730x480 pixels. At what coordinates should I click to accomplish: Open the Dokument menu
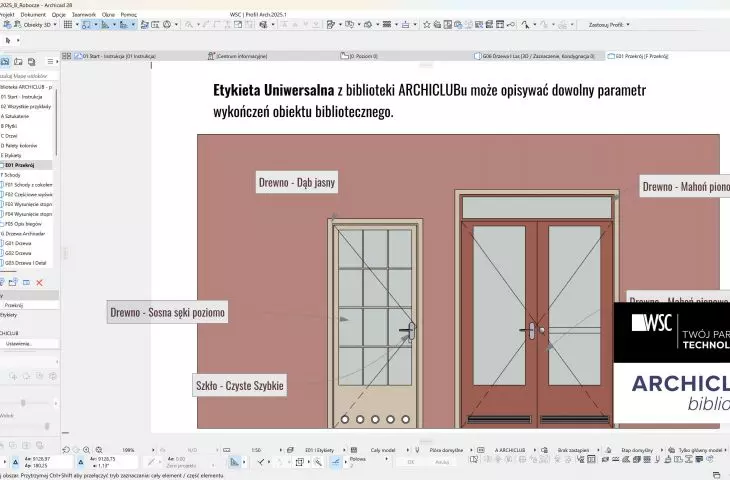pos(33,14)
